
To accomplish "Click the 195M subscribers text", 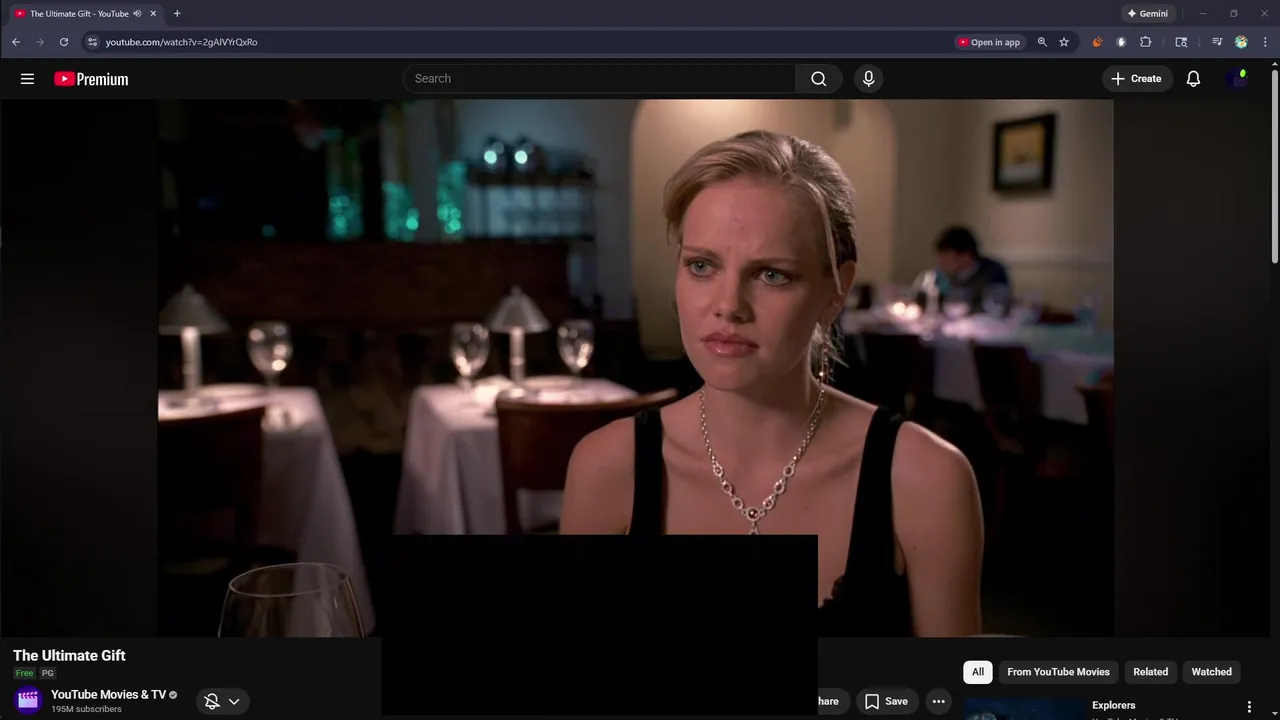I will click(86, 709).
